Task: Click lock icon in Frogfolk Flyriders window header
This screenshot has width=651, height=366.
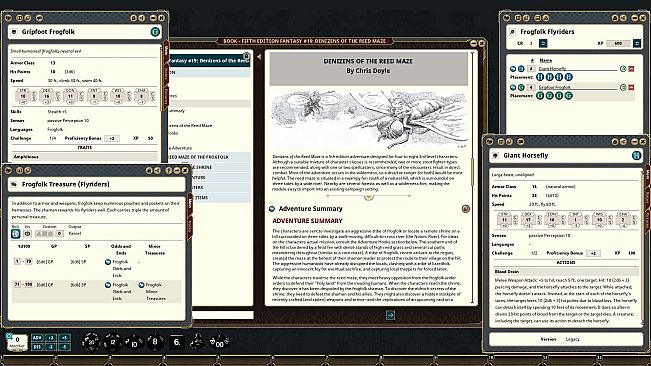Action: 615,18
